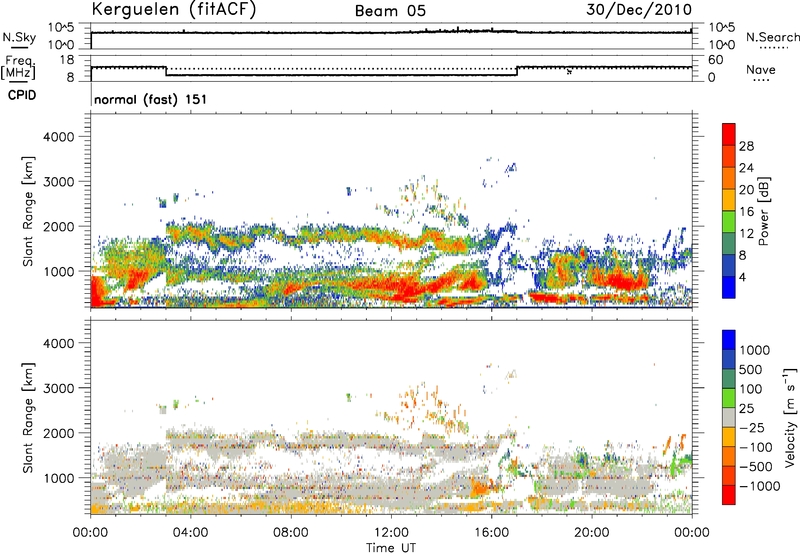Click the '1000' tick on the velocity panel axis
800x554 pixels.
[x=58, y=478]
